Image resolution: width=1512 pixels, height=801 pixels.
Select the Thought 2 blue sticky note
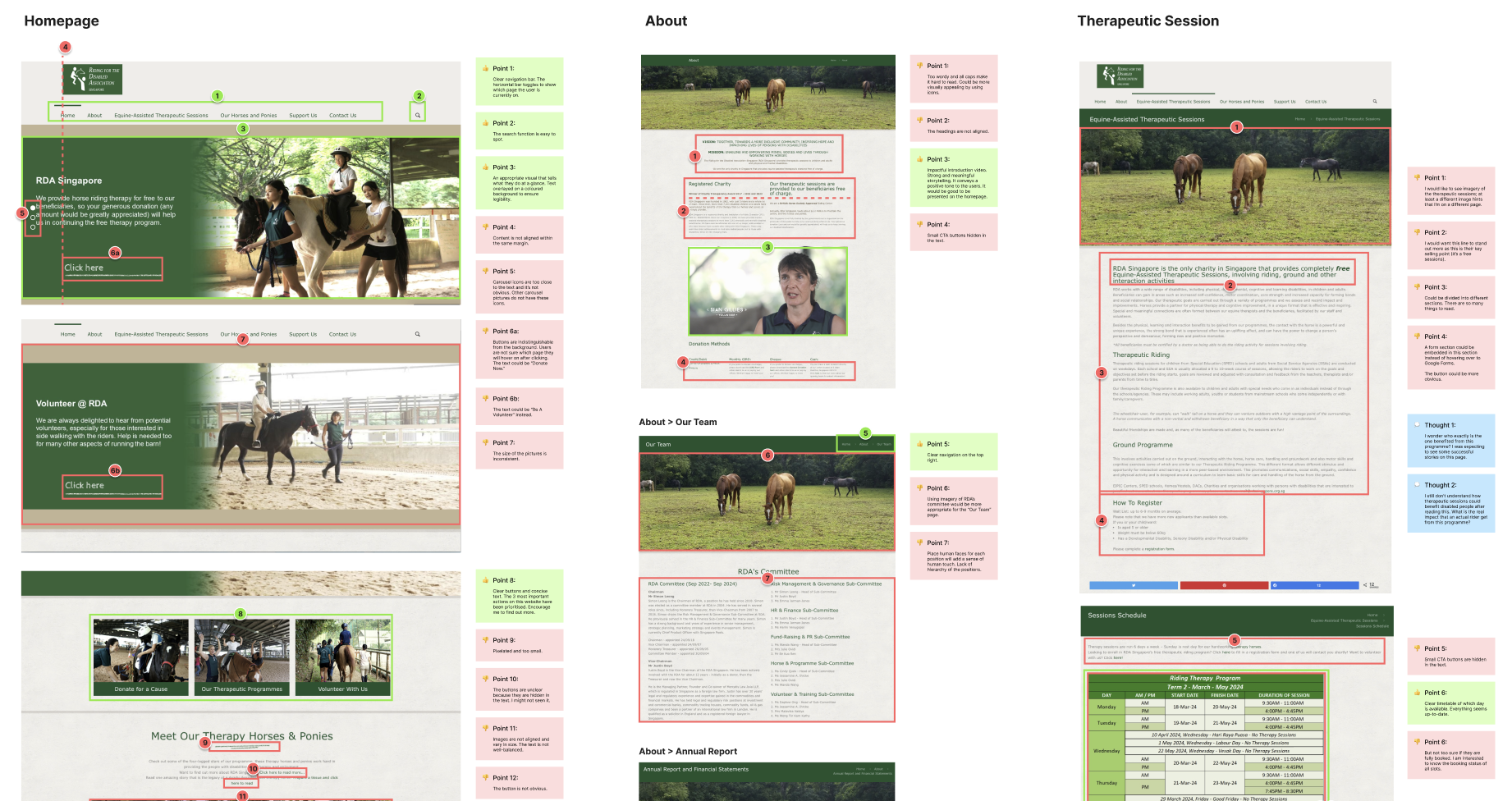click(x=1451, y=505)
